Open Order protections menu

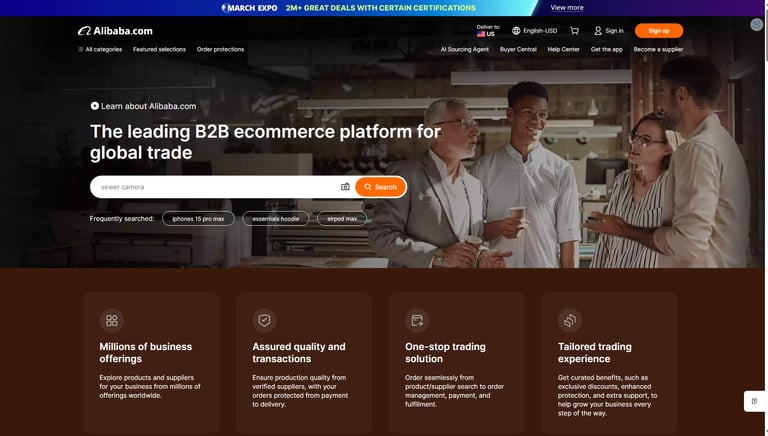[220, 49]
